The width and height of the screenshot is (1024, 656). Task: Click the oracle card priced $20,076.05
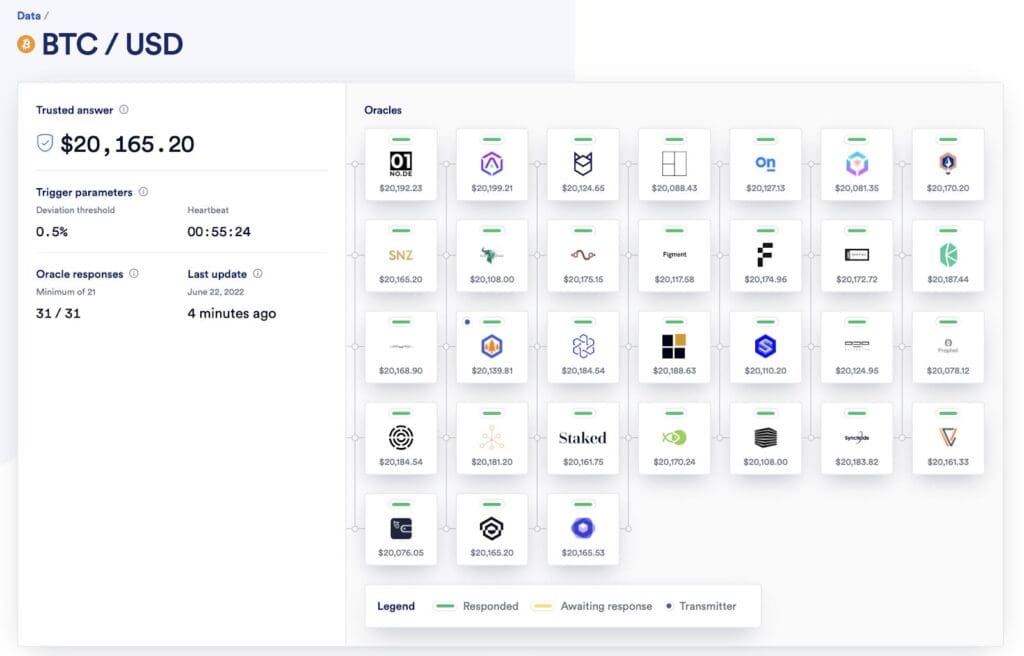click(401, 529)
